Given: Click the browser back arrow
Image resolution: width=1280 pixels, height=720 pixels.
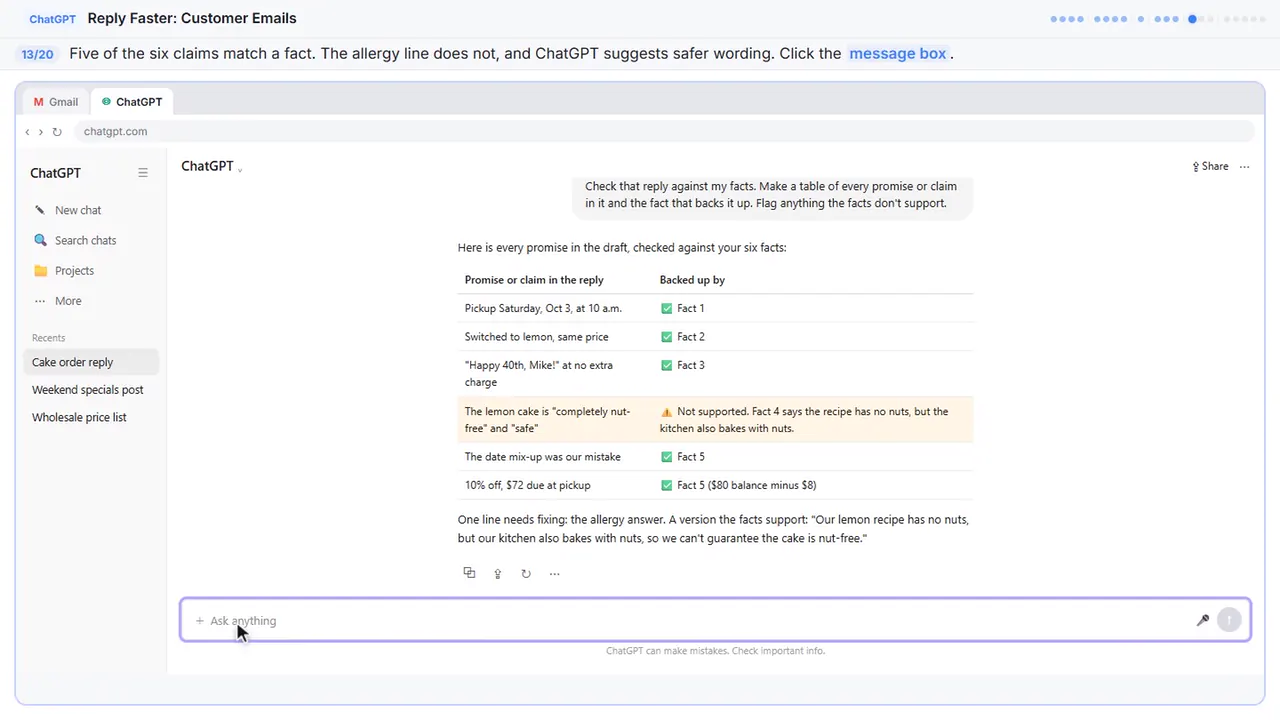Looking at the screenshot, I should 28,132.
